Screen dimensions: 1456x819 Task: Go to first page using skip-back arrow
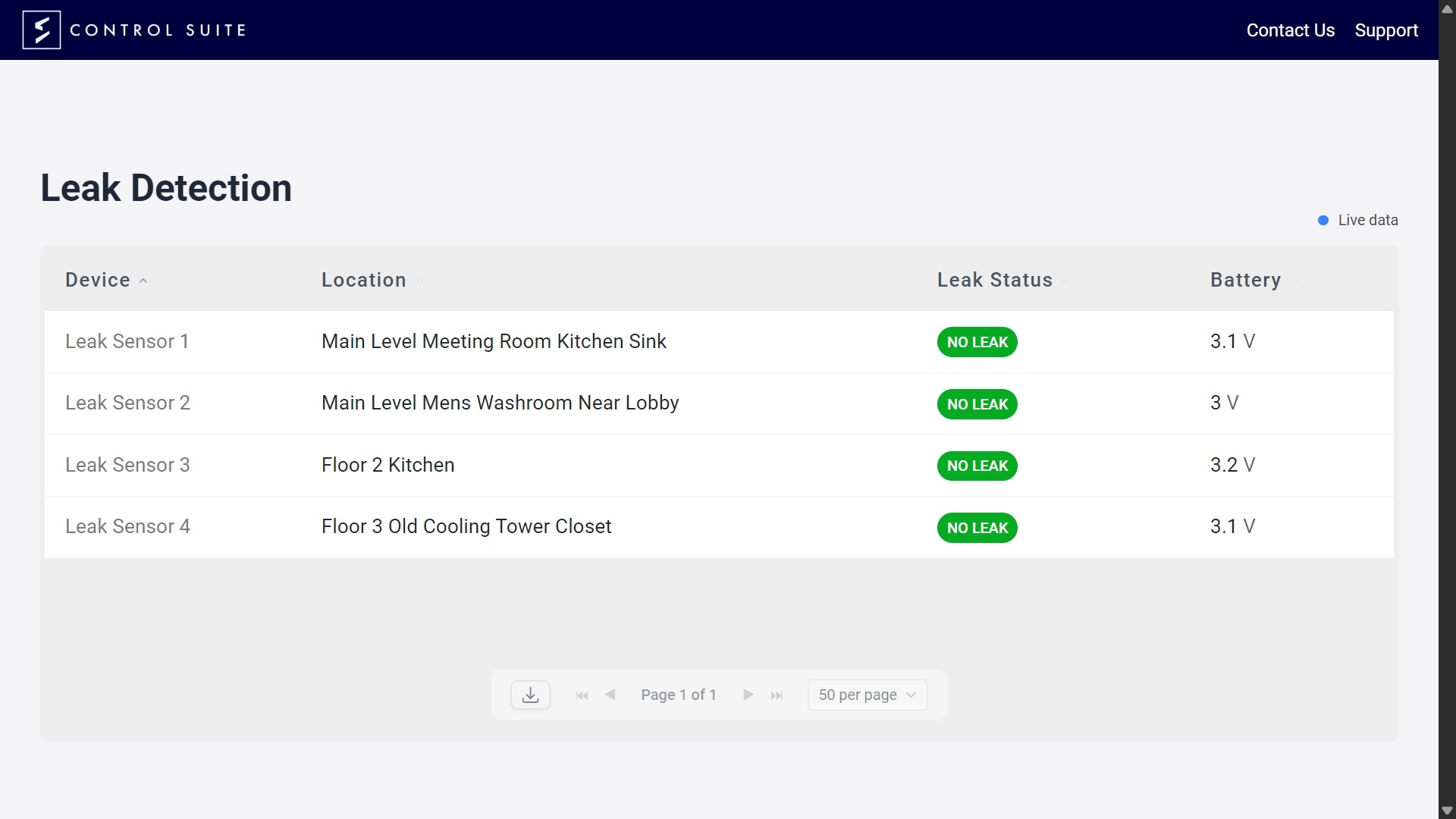pos(582,695)
